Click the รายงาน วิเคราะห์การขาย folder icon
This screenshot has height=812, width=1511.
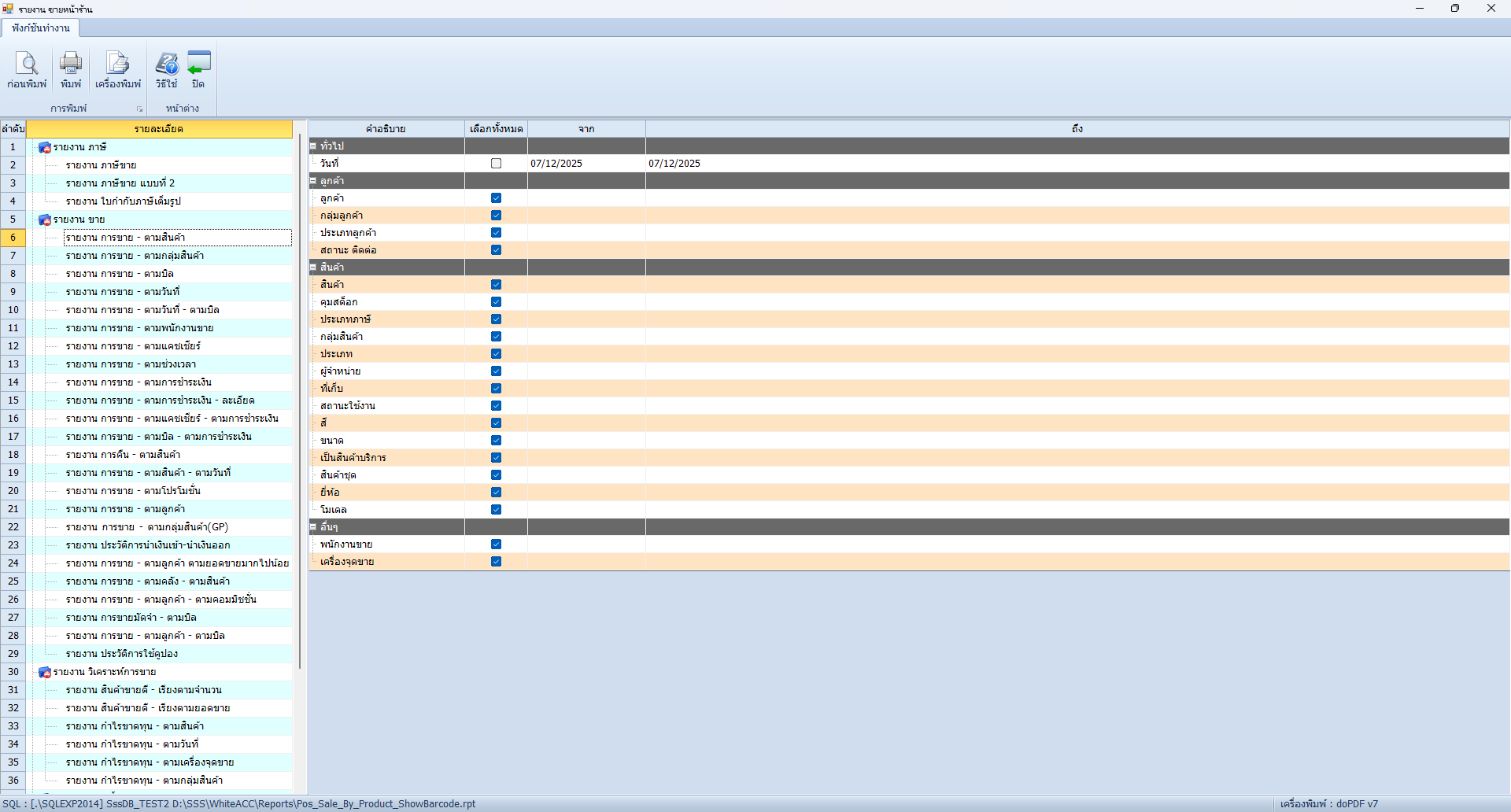tap(45, 672)
